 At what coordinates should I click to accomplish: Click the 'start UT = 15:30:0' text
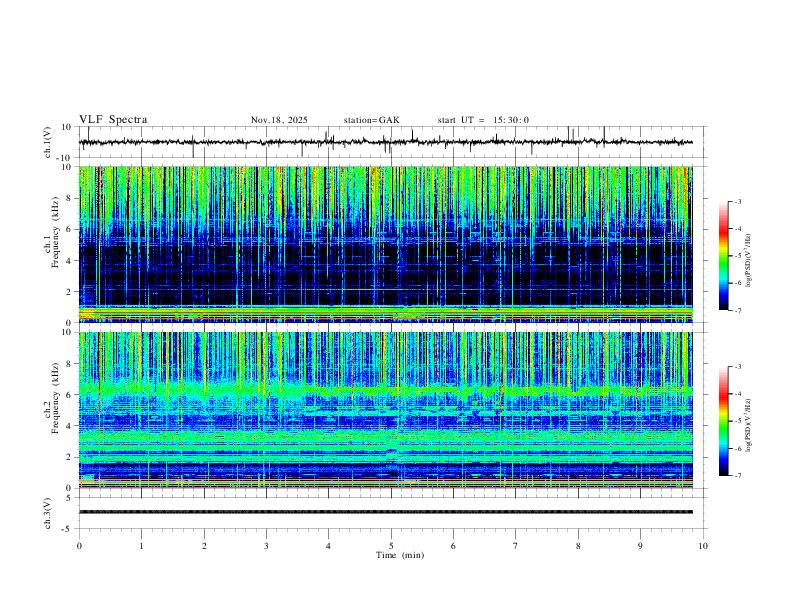click(483, 120)
